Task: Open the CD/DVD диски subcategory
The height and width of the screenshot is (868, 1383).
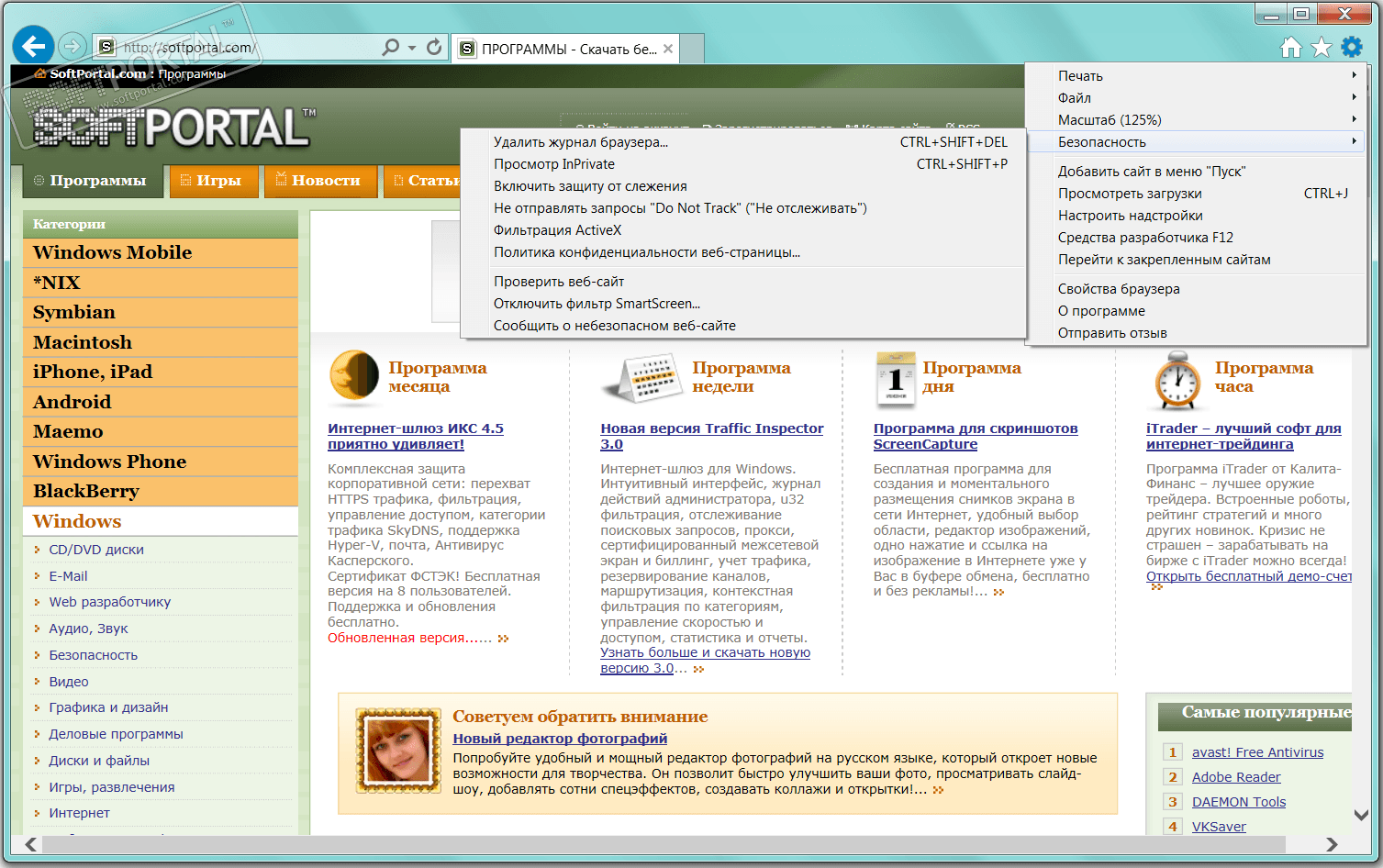Action: 96,550
